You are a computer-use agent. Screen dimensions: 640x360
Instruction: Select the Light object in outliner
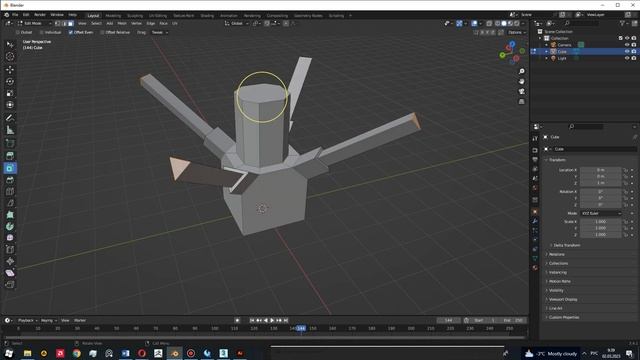pos(562,58)
